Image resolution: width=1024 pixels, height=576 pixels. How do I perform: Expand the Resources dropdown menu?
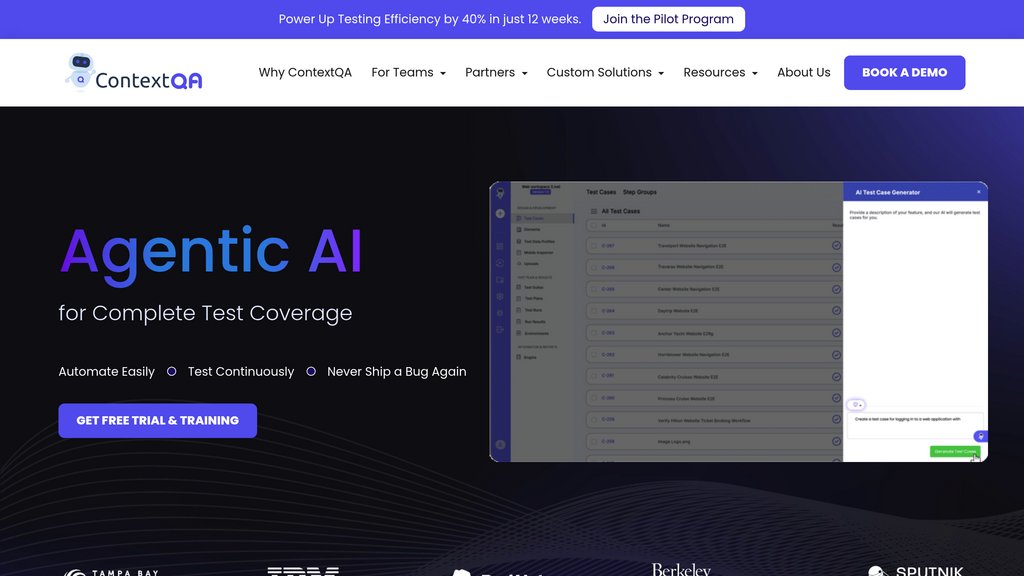tap(720, 72)
